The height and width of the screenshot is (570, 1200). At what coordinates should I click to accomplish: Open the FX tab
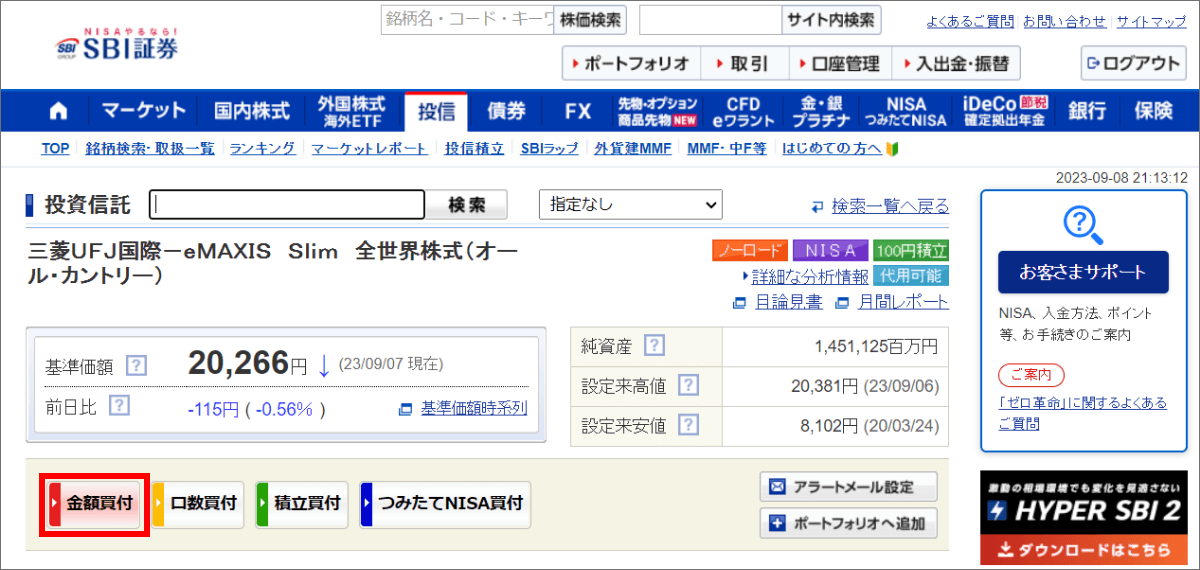[x=577, y=110]
